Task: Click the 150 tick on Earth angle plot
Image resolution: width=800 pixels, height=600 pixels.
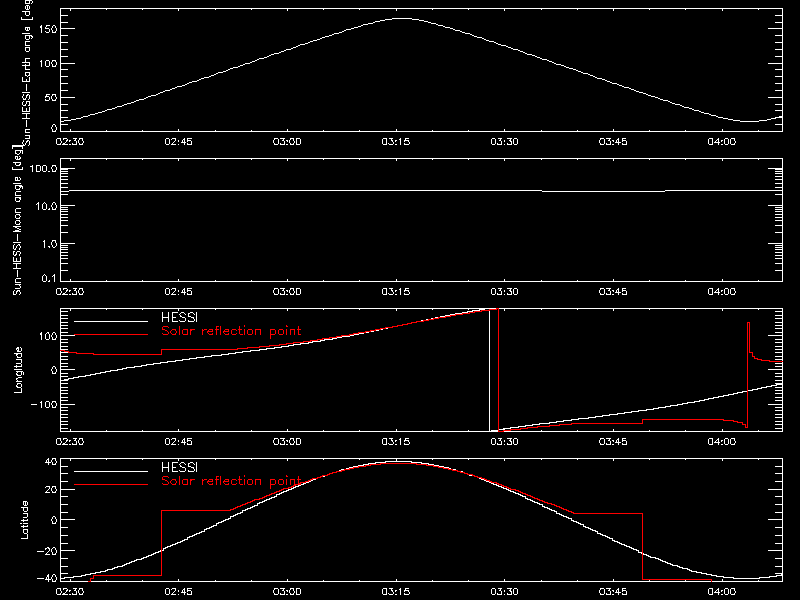Action: coord(47,30)
